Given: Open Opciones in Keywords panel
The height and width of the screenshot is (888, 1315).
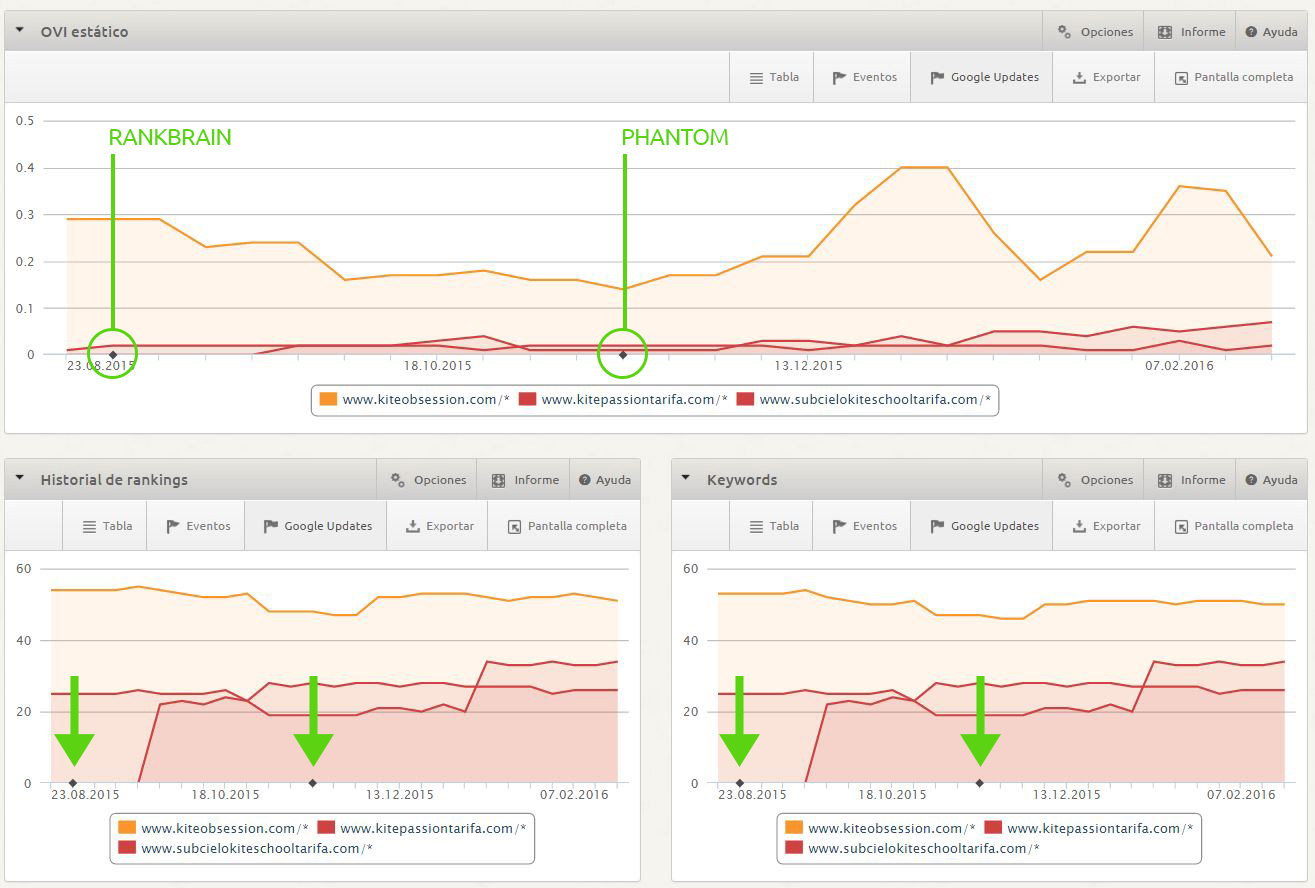Looking at the screenshot, I should [x=1095, y=480].
